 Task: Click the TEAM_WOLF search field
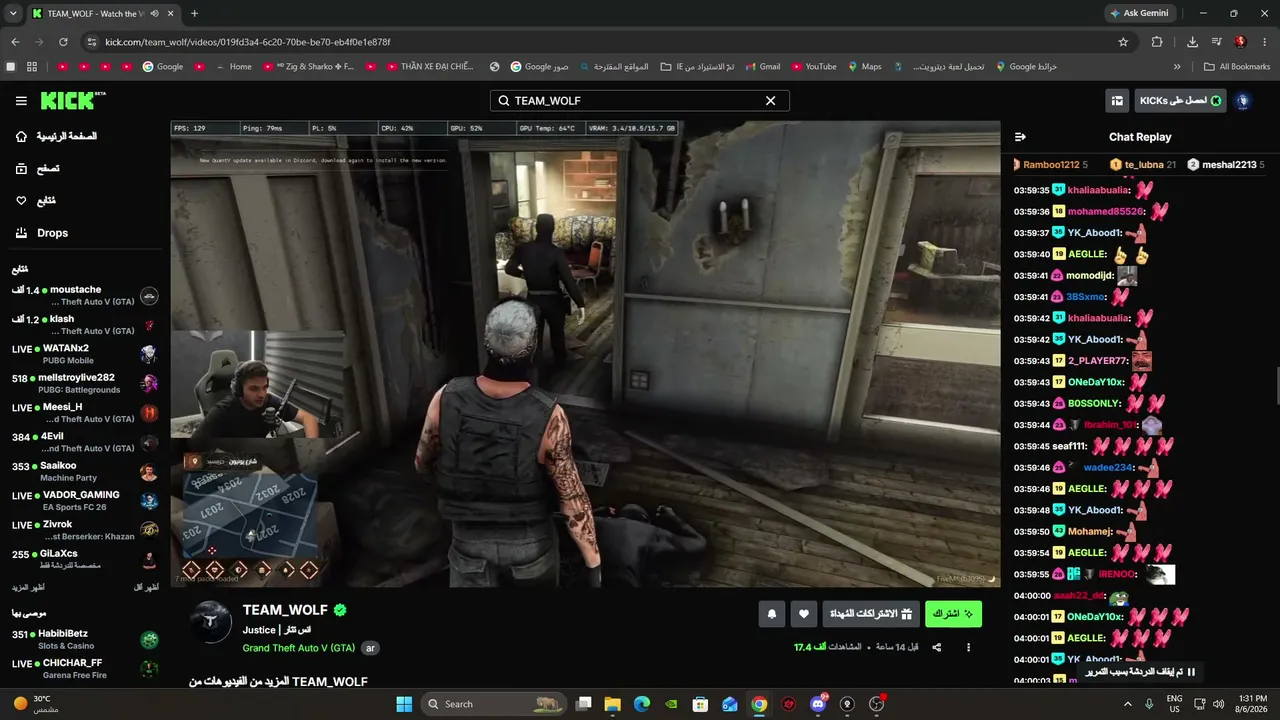pyautogui.click(x=640, y=101)
